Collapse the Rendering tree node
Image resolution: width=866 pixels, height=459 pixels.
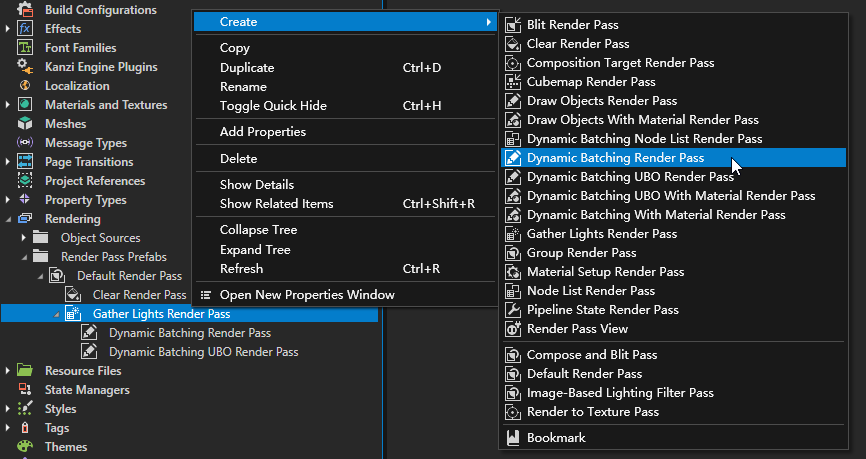[8, 219]
